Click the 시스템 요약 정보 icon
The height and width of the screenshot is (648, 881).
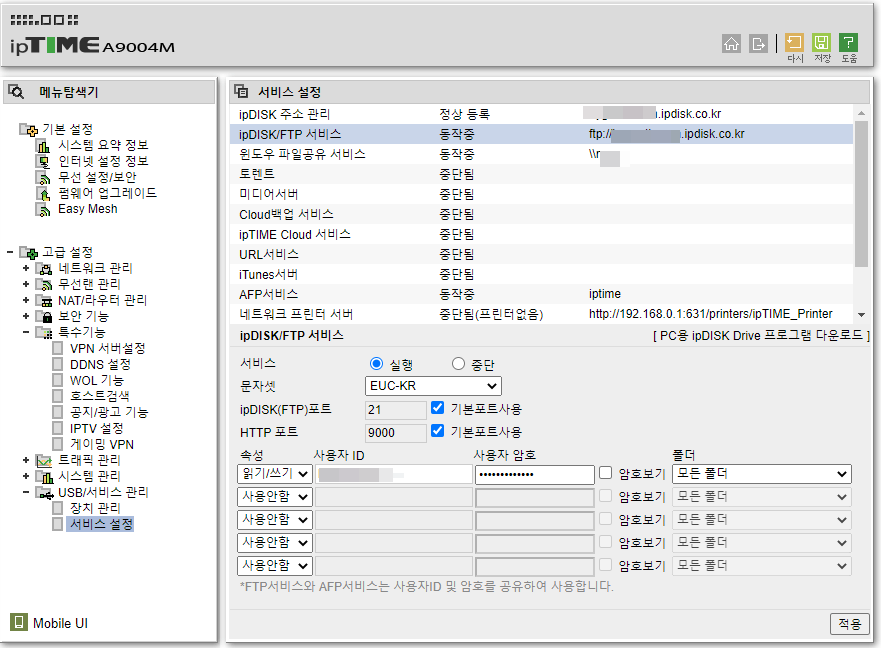(x=43, y=146)
